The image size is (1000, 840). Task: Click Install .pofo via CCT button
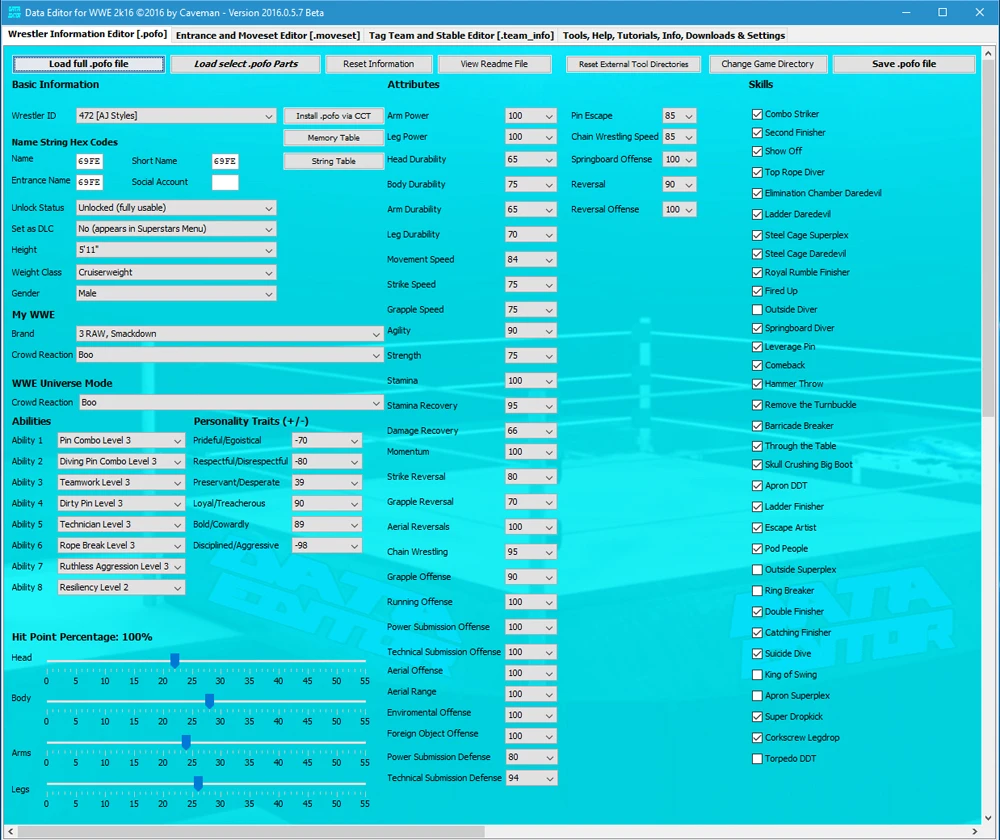(x=333, y=116)
